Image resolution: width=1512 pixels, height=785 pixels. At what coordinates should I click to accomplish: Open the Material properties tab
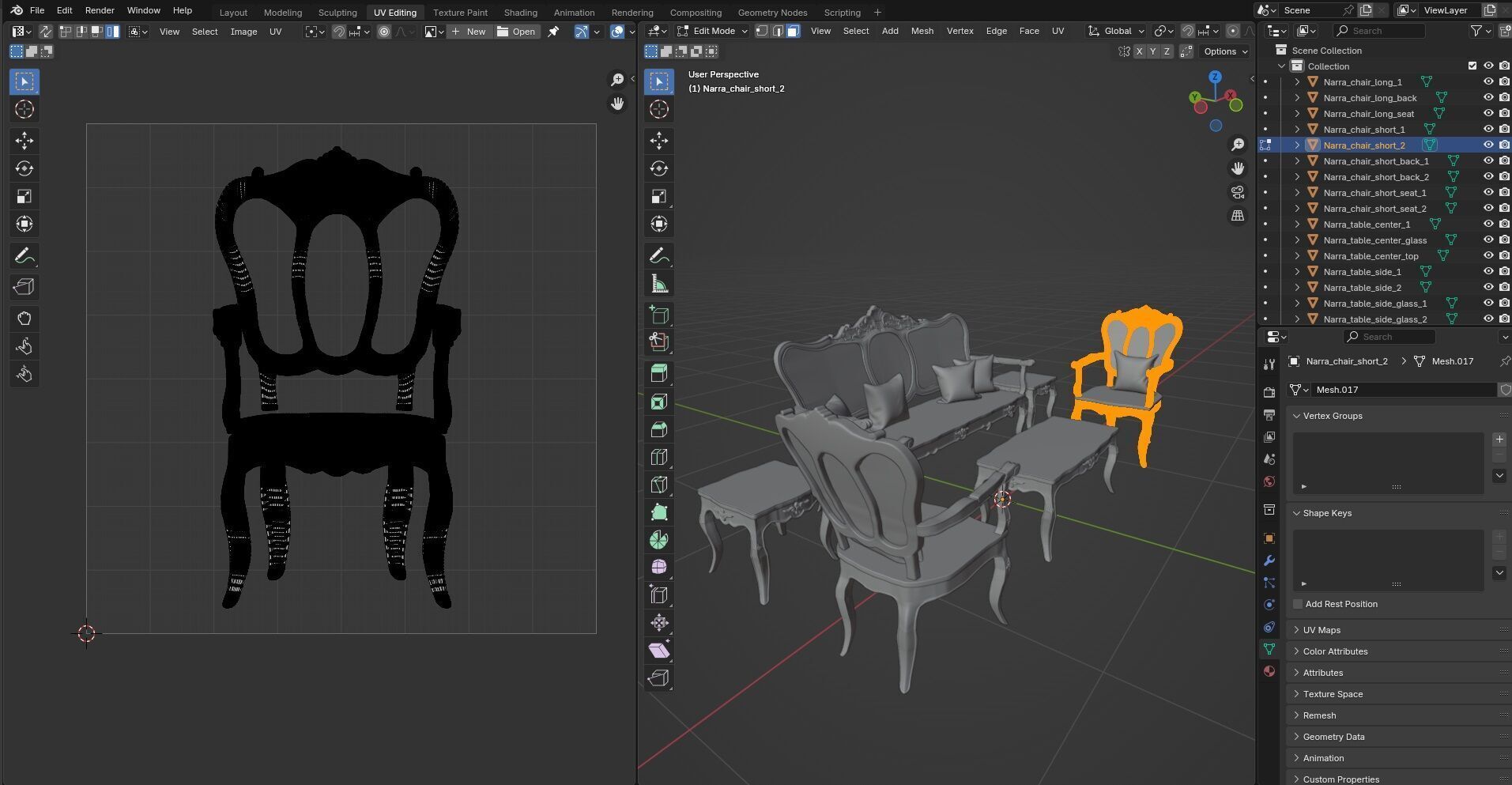click(x=1269, y=671)
